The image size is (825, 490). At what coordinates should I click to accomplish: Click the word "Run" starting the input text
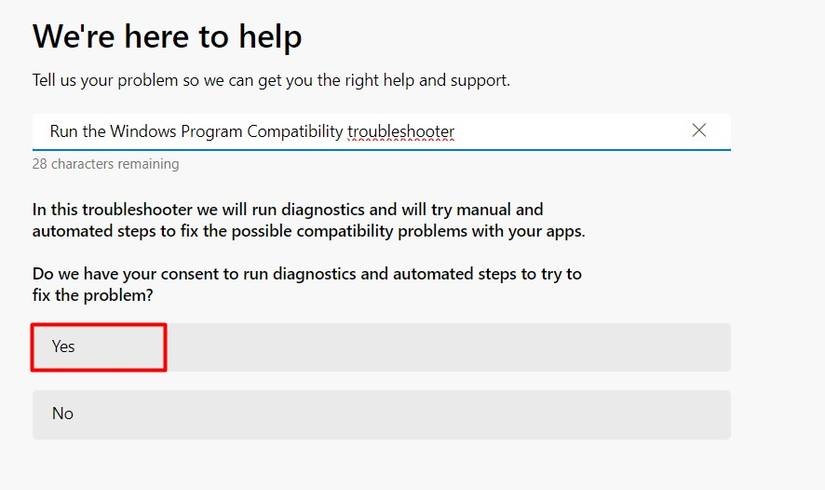pos(64,131)
